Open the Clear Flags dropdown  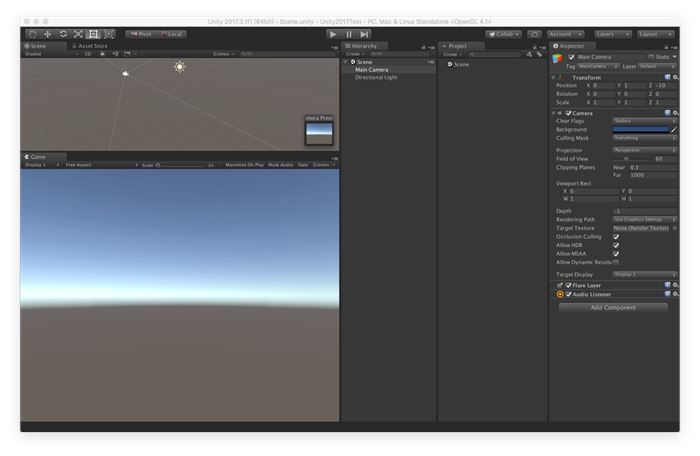[x=644, y=121]
